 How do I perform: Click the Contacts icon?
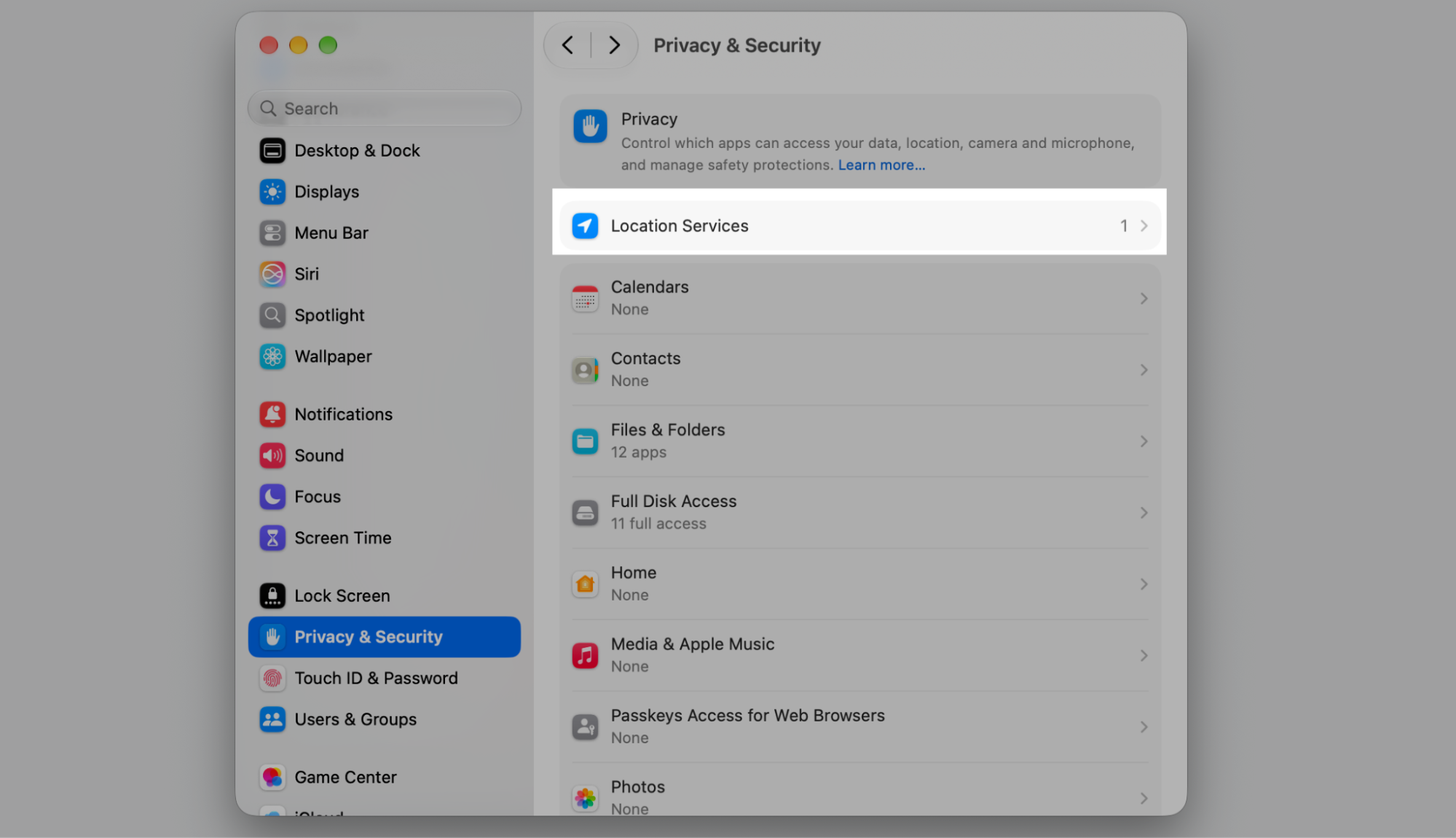pyautogui.click(x=585, y=370)
